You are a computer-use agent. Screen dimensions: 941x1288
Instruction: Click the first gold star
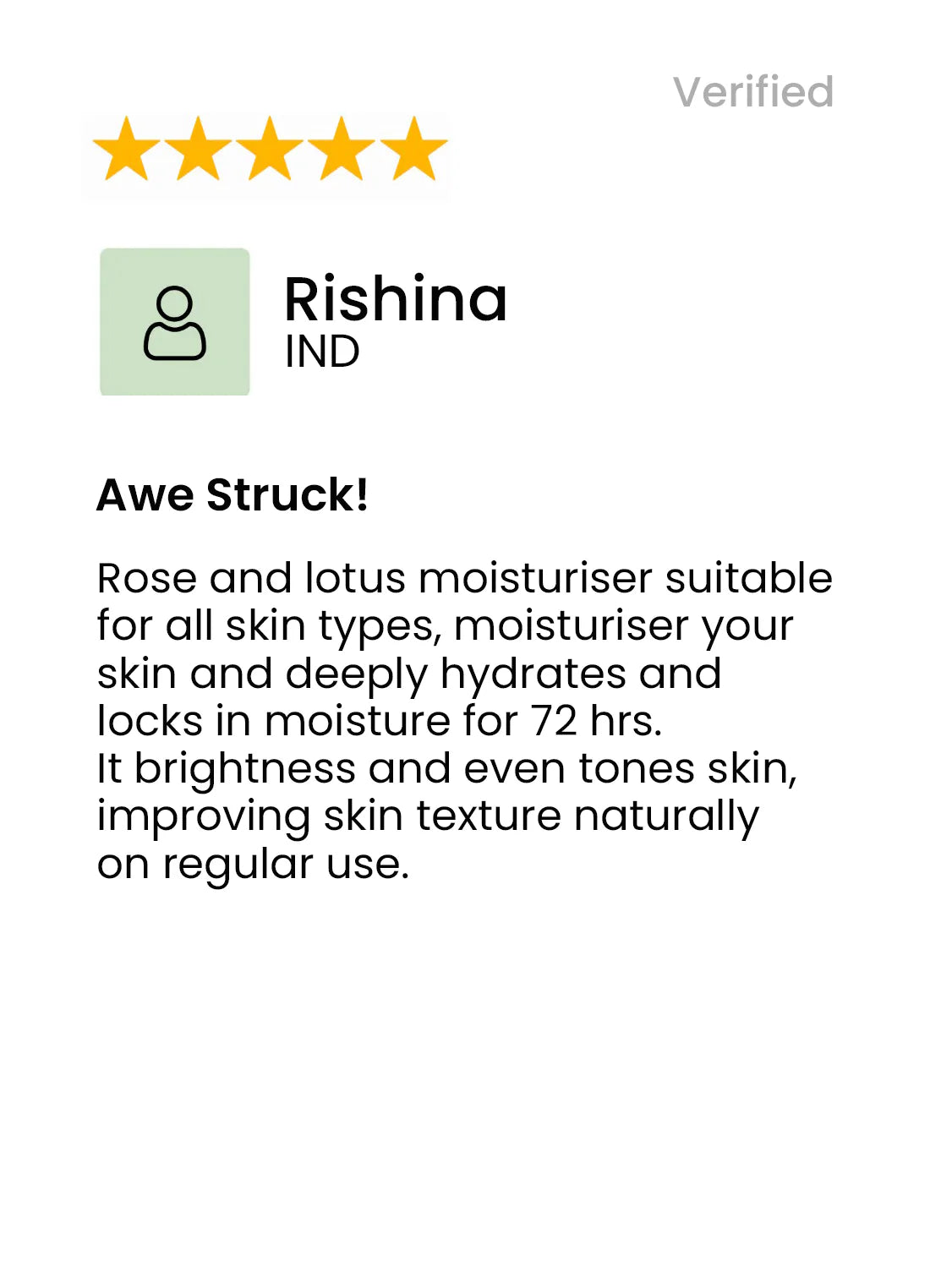(126, 149)
